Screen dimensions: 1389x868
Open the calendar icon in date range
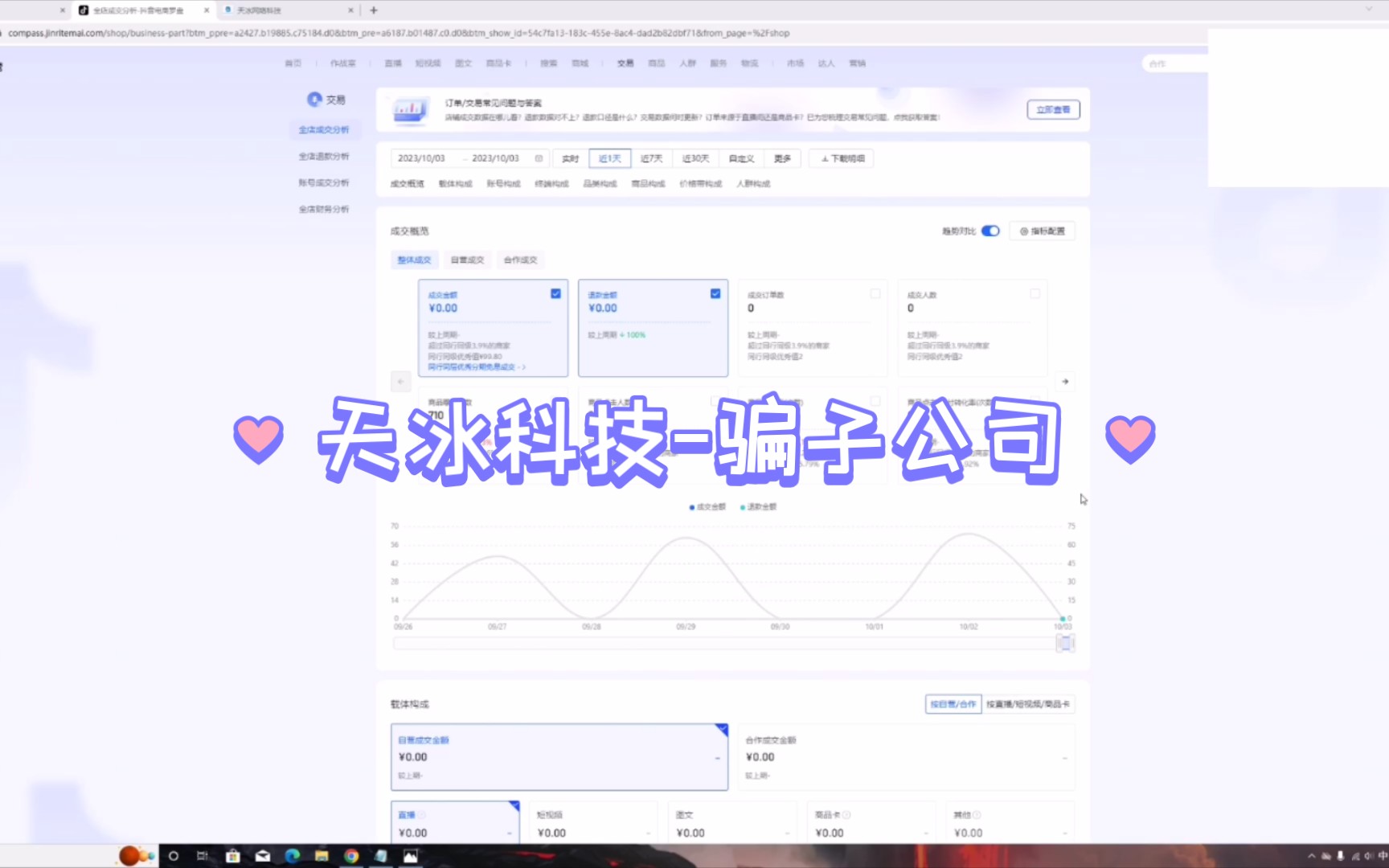tap(539, 158)
